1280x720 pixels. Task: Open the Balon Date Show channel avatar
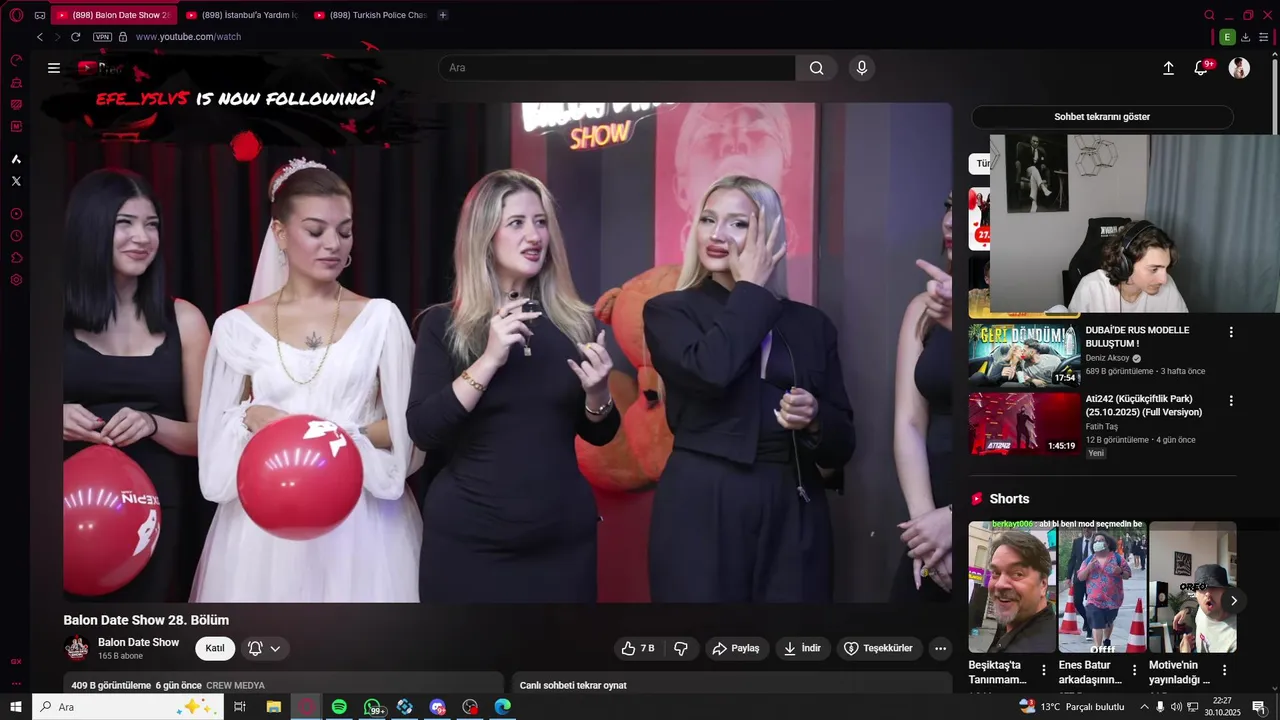77,648
